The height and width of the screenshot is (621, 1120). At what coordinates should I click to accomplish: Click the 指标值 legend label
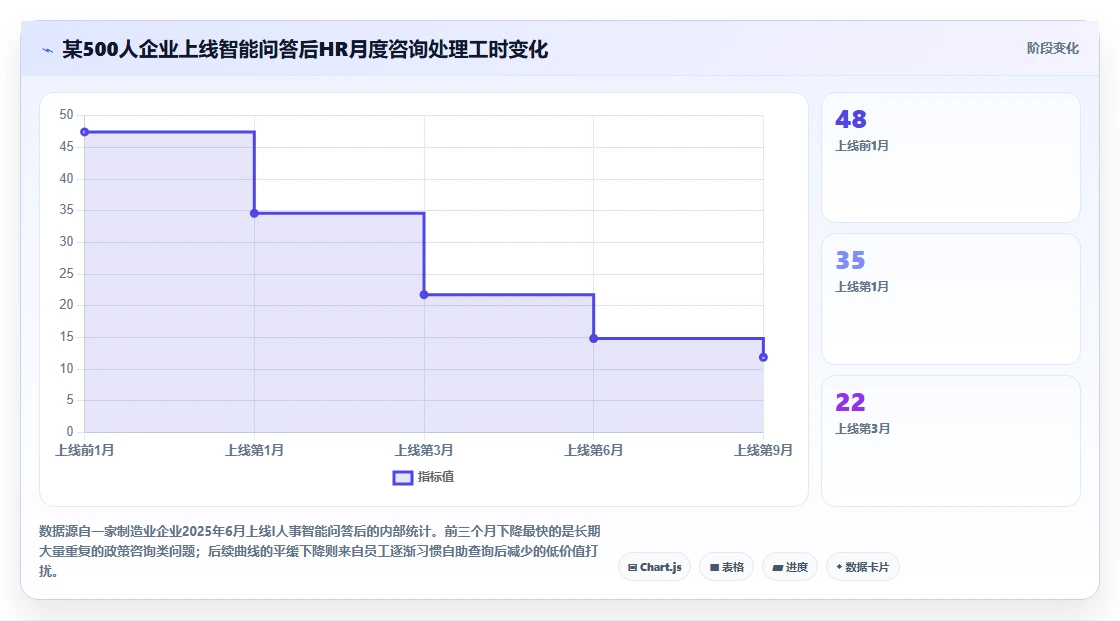(436, 477)
